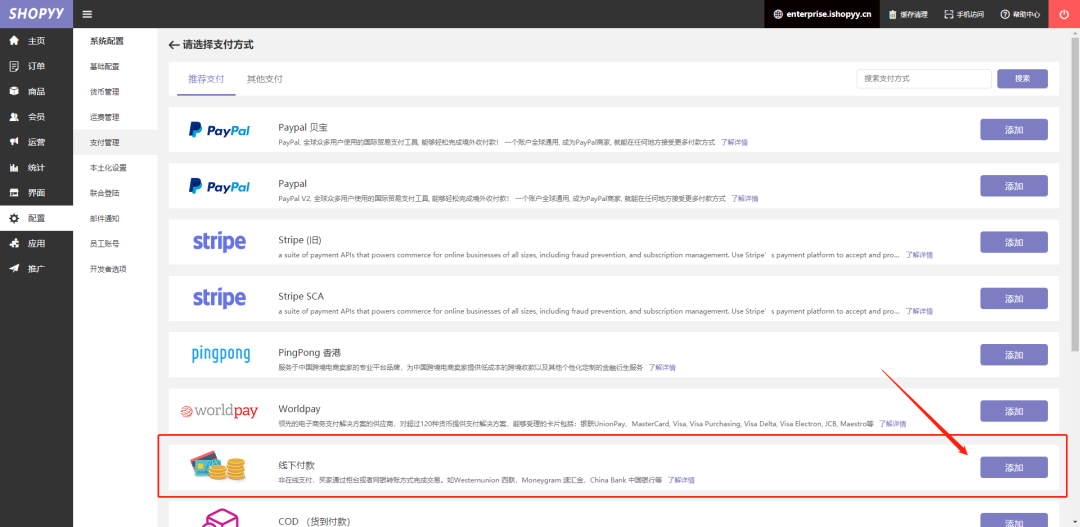Screen dimensions: 1080x527
Task: Click 缓存清理 clear cache in the header
Action: 907,14
